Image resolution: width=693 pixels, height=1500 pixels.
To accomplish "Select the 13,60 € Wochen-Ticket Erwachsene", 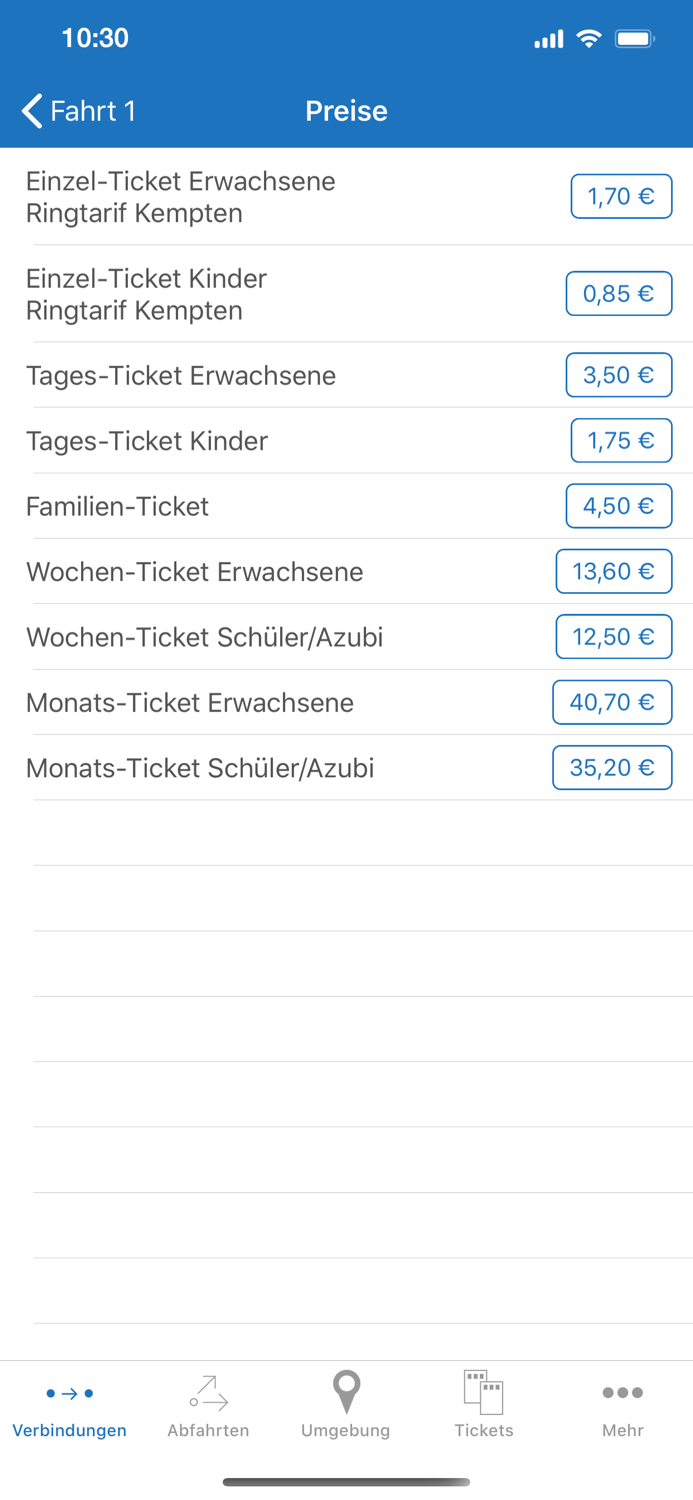I will 614,571.
